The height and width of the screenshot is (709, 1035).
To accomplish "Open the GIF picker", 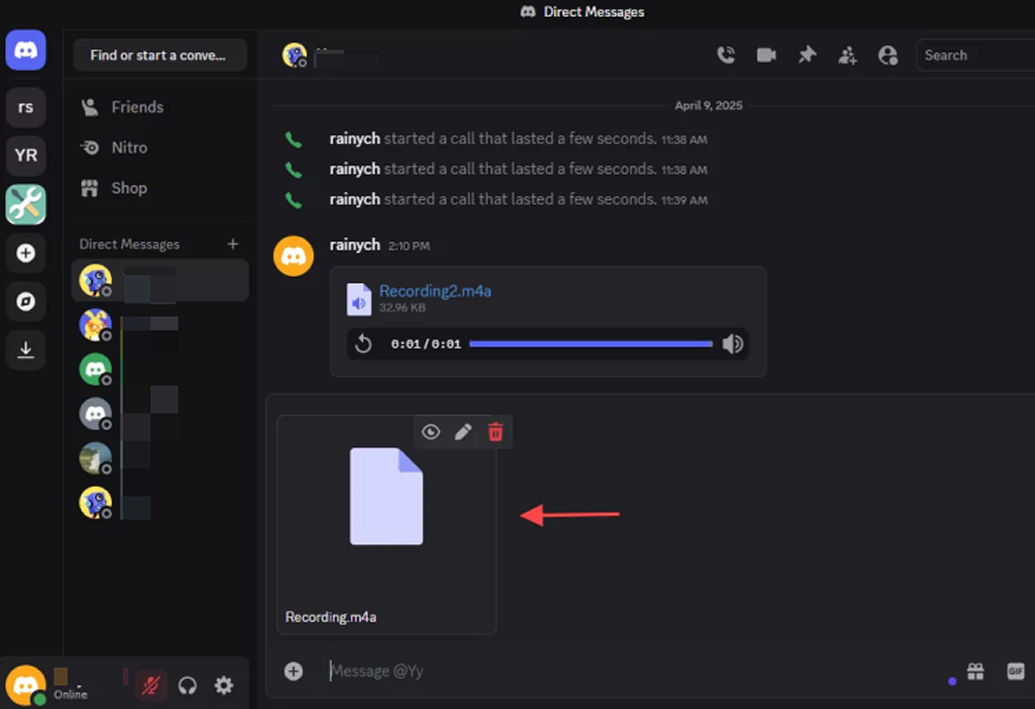I will [x=1015, y=671].
